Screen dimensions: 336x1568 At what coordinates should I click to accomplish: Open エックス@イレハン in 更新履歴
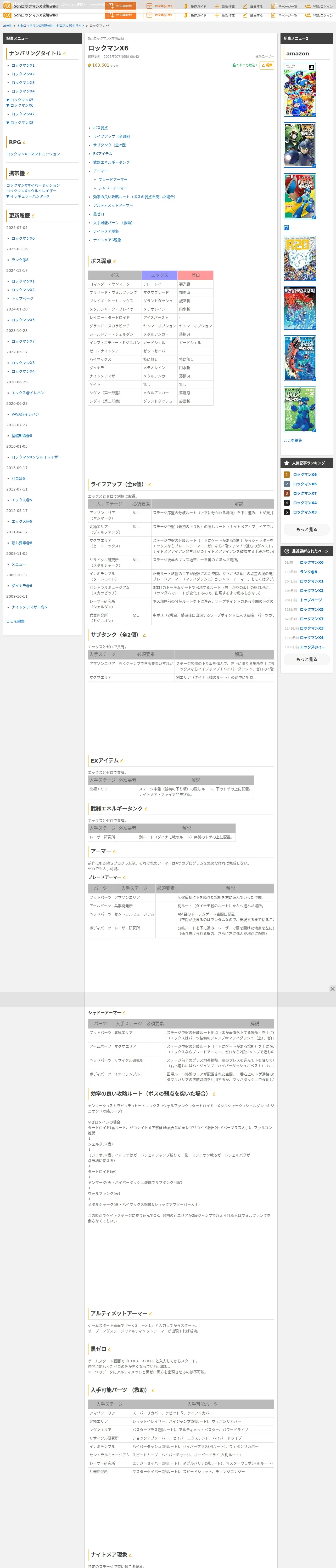pyautogui.click(x=28, y=393)
